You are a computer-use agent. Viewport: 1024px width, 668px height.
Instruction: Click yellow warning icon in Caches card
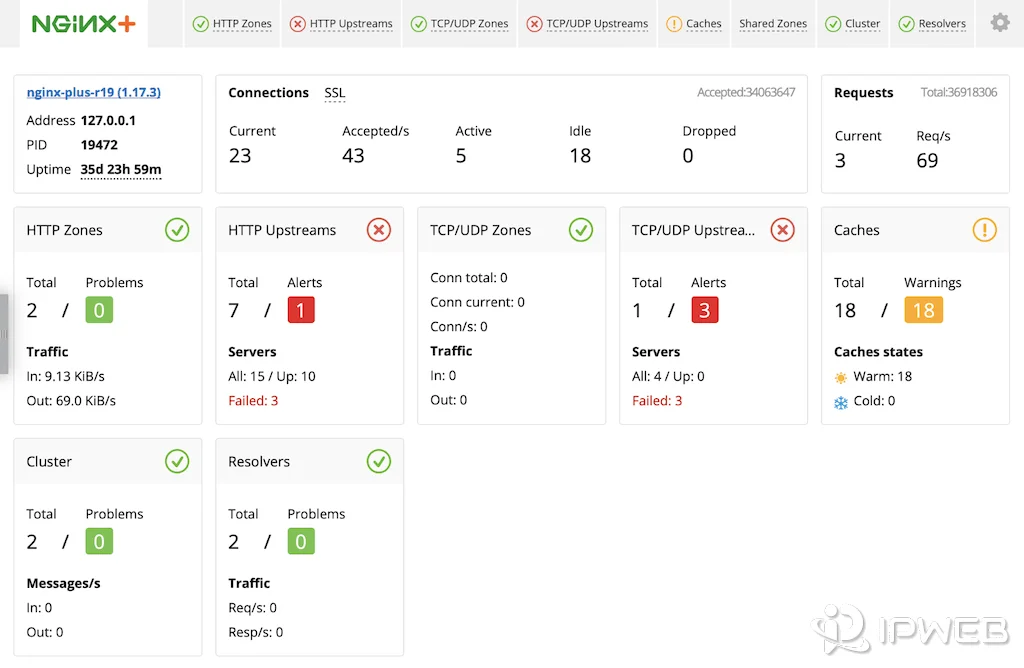984,230
